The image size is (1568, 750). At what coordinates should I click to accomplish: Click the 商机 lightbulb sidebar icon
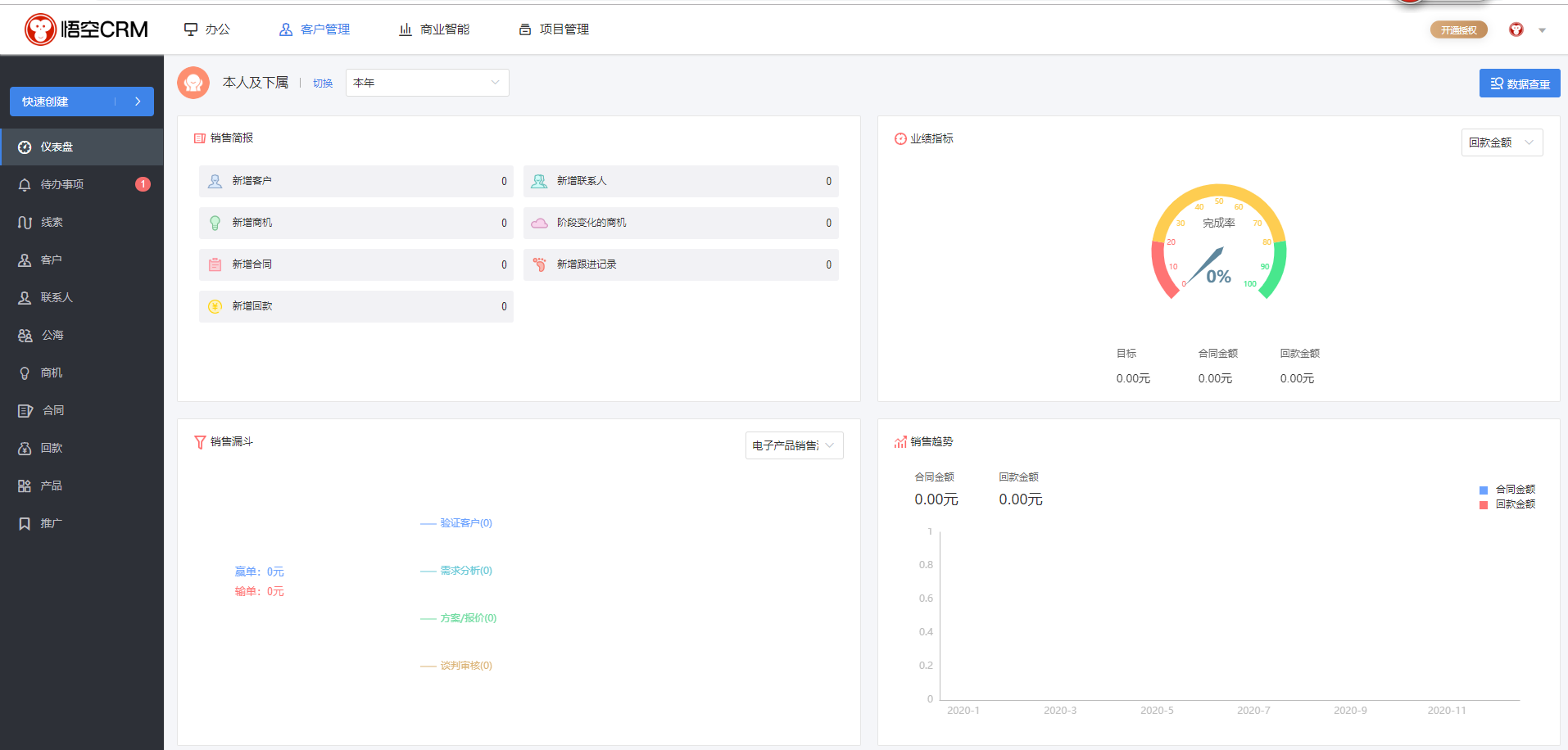tap(25, 373)
